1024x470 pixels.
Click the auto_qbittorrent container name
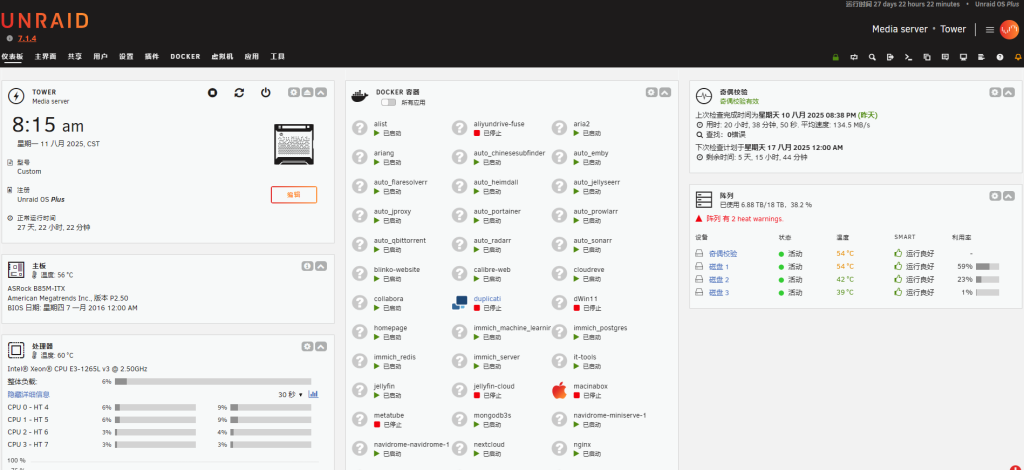tap(400, 240)
